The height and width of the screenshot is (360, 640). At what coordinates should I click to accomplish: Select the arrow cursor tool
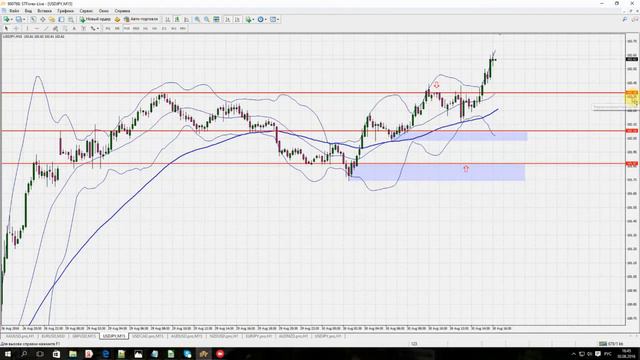click(6, 28)
